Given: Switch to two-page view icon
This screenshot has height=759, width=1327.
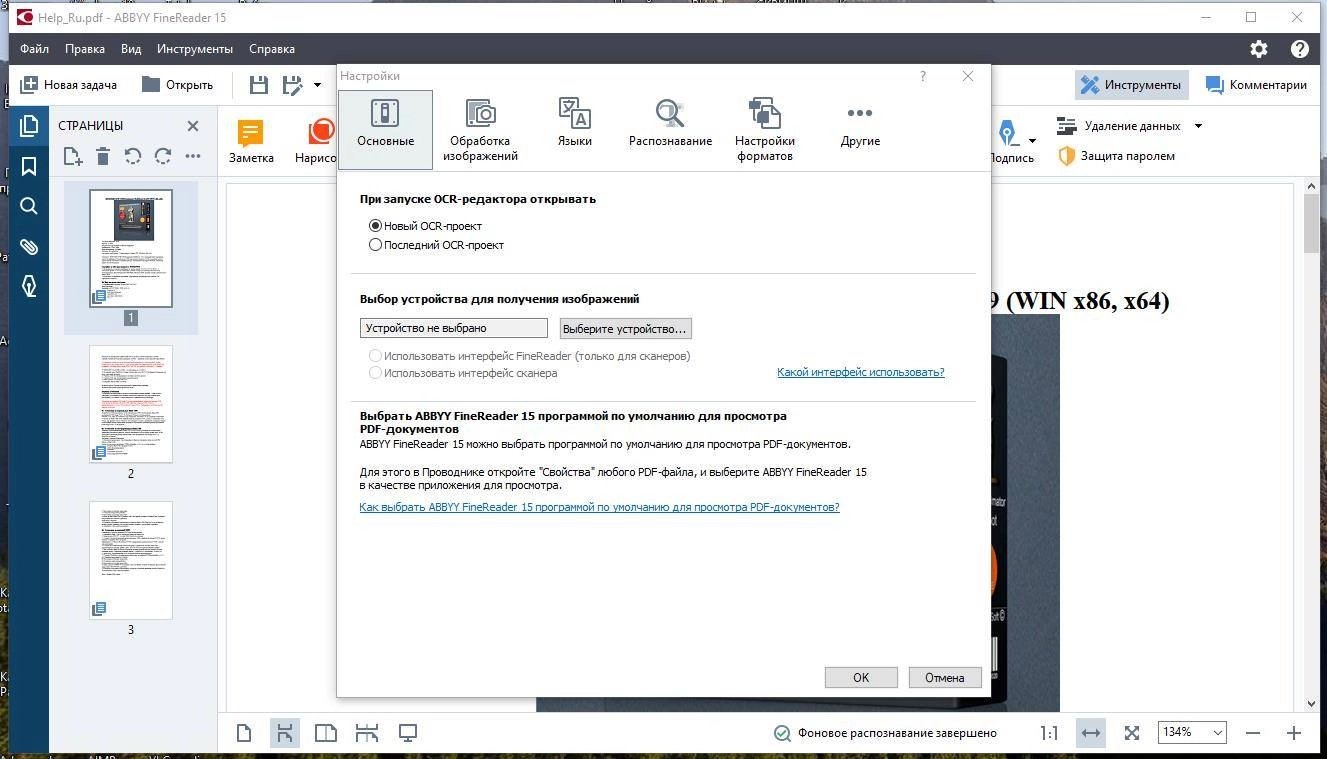Looking at the screenshot, I should (x=326, y=733).
